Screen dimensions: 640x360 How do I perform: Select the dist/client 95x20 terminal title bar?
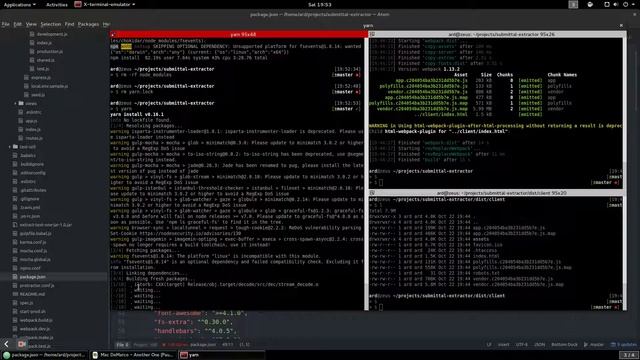(497, 193)
